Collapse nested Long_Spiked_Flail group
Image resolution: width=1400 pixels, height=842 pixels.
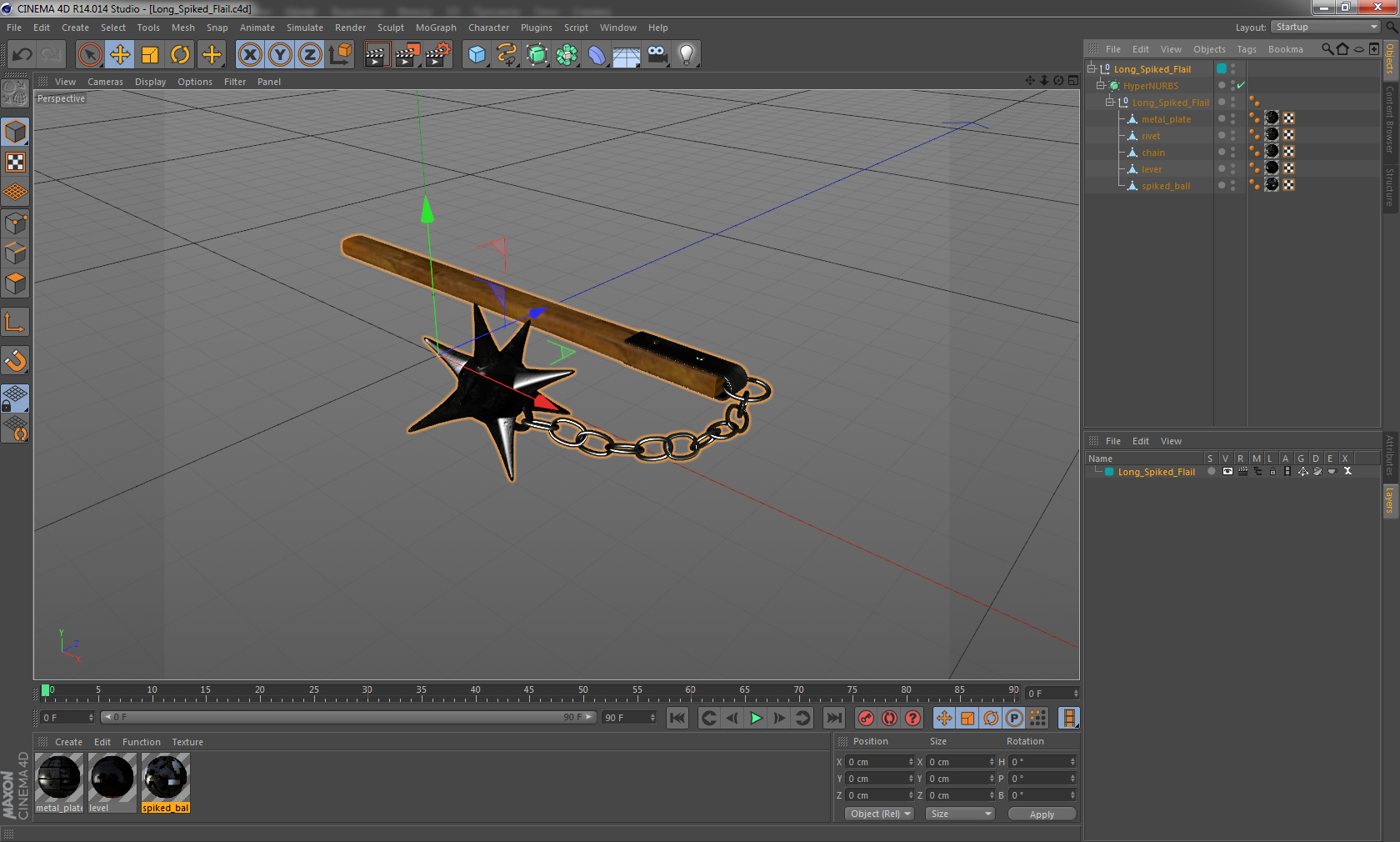click(1109, 102)
